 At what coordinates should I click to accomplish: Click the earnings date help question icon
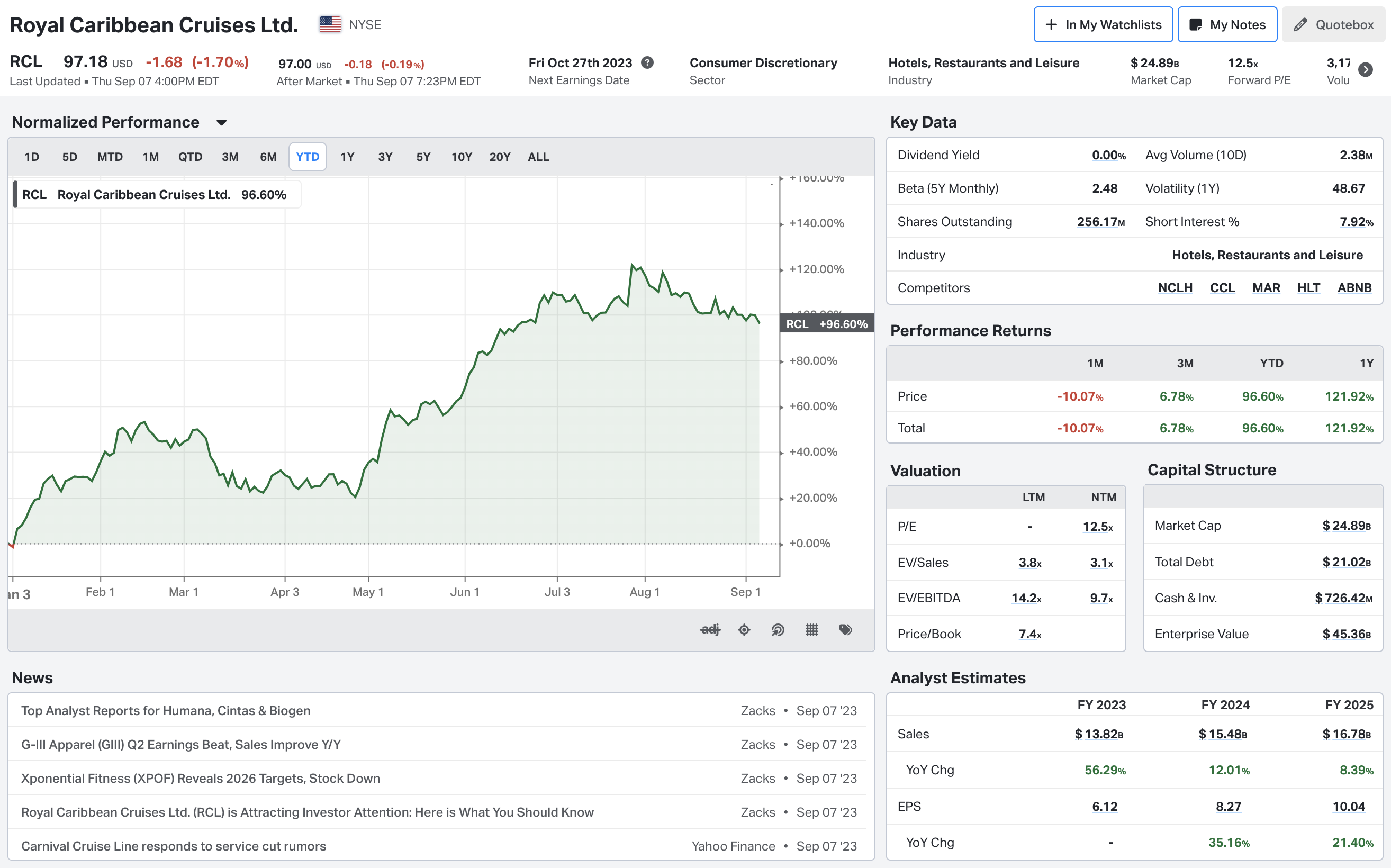pos(647,62)
